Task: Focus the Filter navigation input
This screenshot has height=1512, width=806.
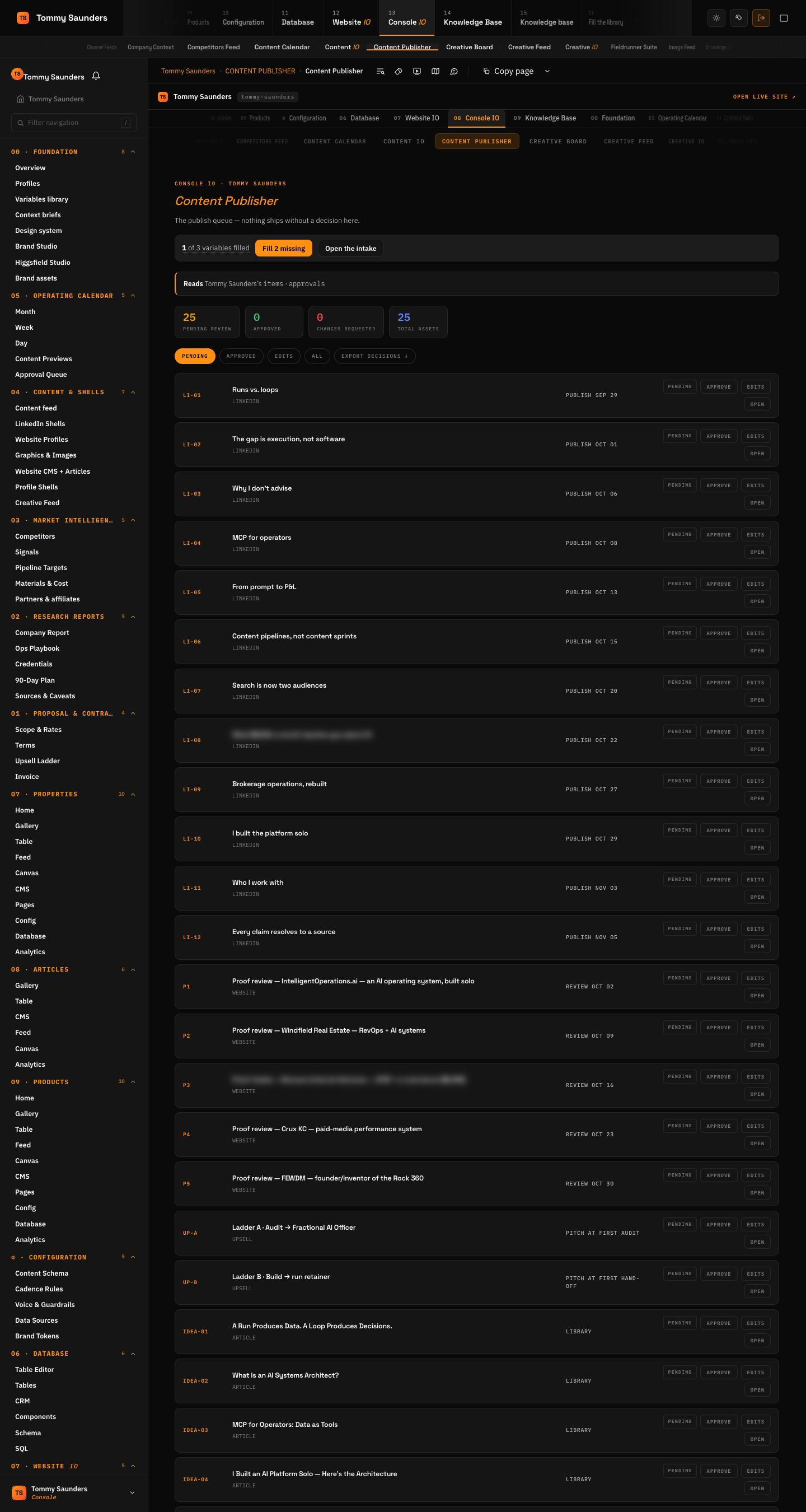Action: pos(74,123)
